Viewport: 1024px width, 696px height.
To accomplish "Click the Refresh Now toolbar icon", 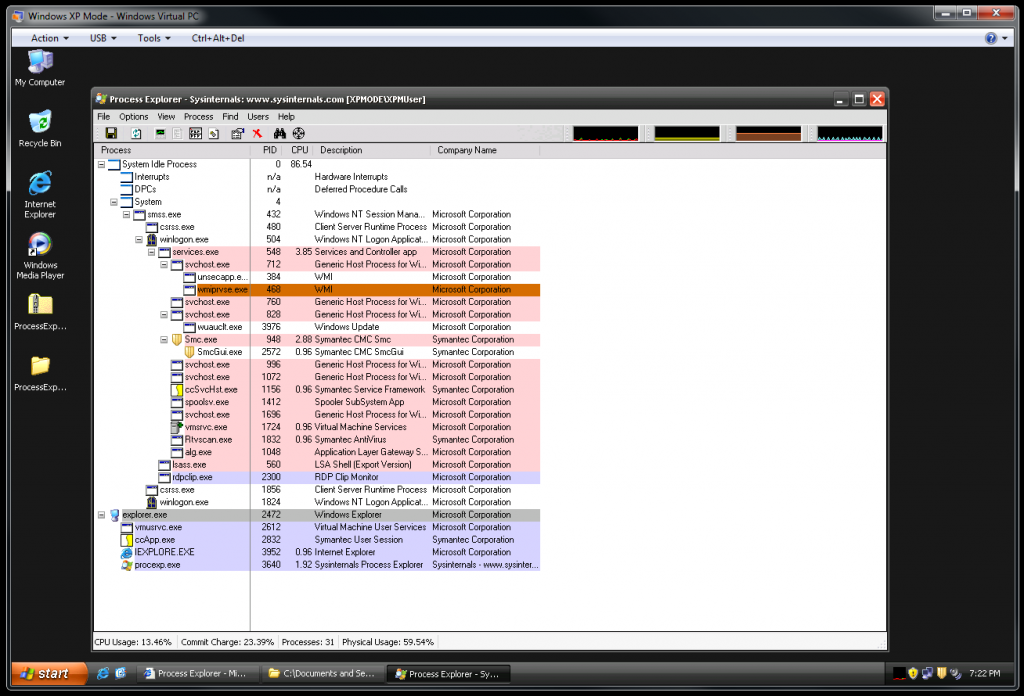I will (136, 133).
